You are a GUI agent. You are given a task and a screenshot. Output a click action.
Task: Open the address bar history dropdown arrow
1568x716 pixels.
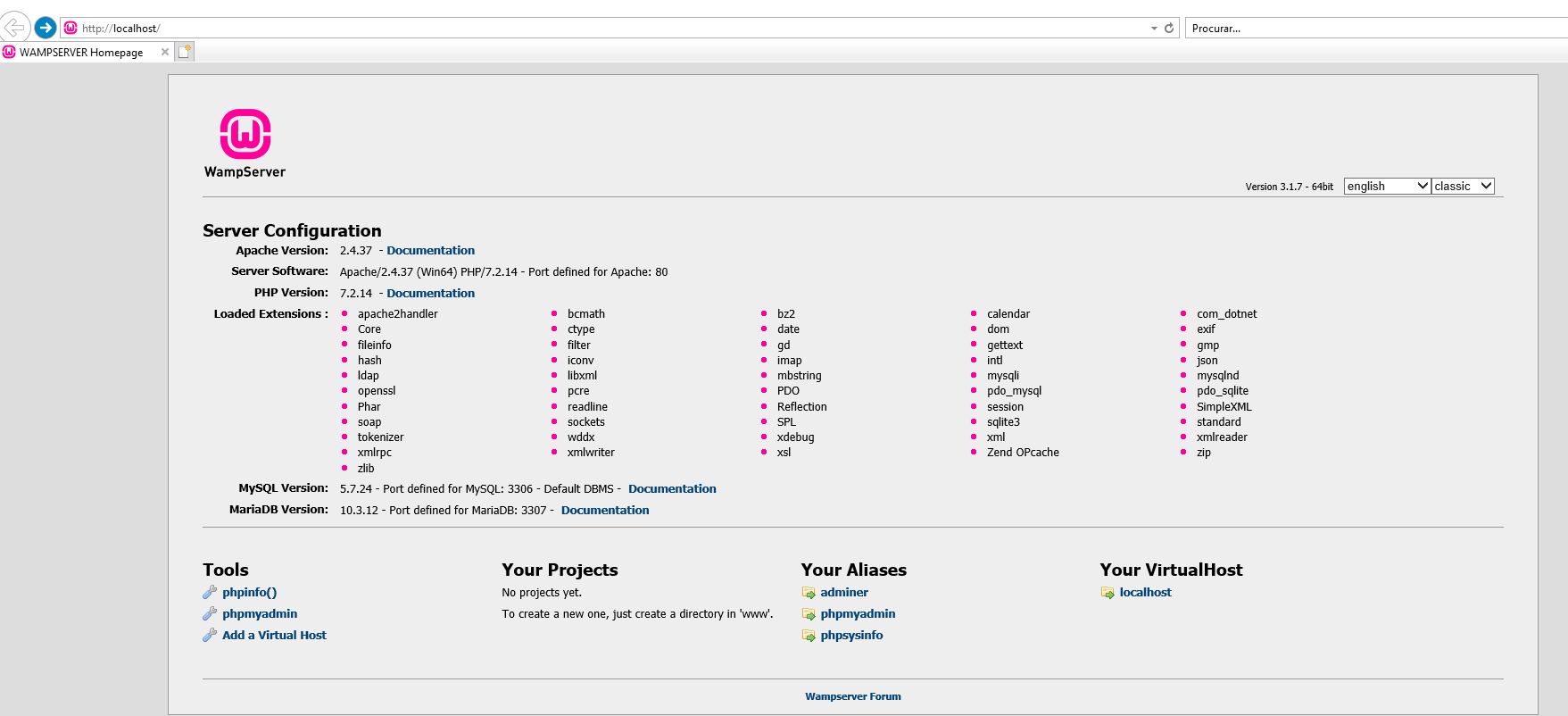pos(1153,29)
